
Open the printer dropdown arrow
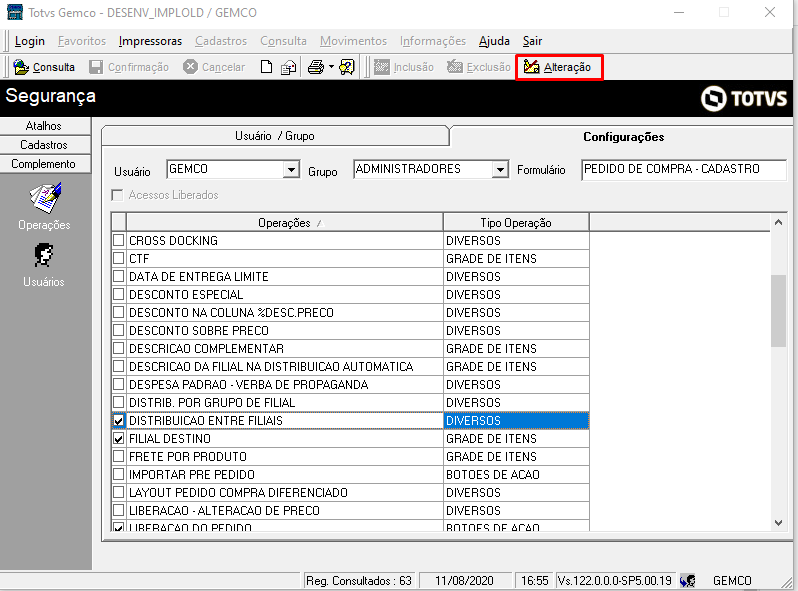[331, 67]
